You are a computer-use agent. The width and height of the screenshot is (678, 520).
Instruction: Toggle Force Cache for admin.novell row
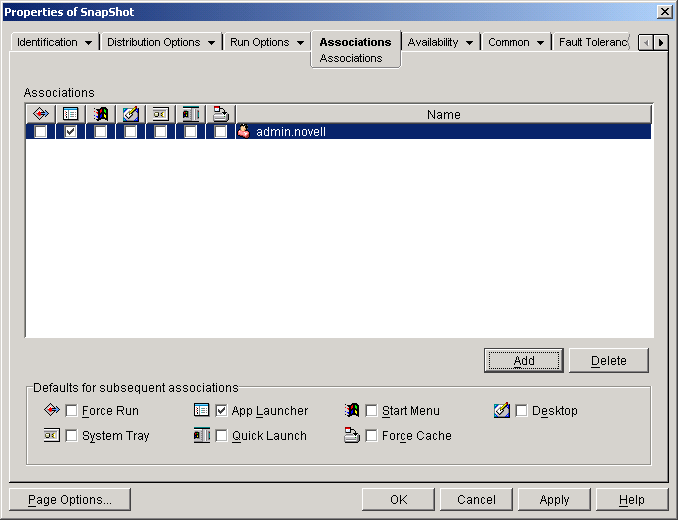coord(221,131)
